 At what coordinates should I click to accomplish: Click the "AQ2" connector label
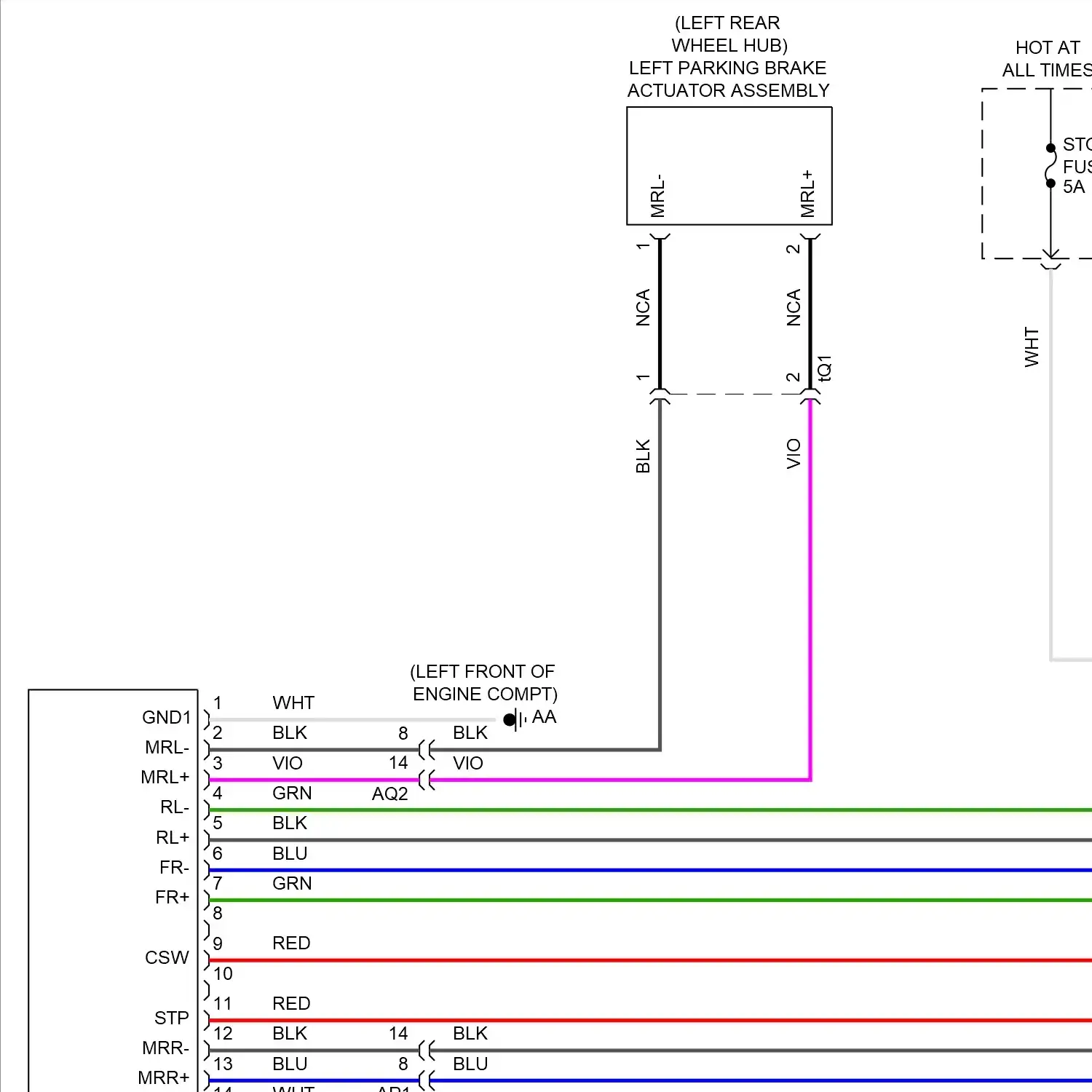click(x=390, y=794)
